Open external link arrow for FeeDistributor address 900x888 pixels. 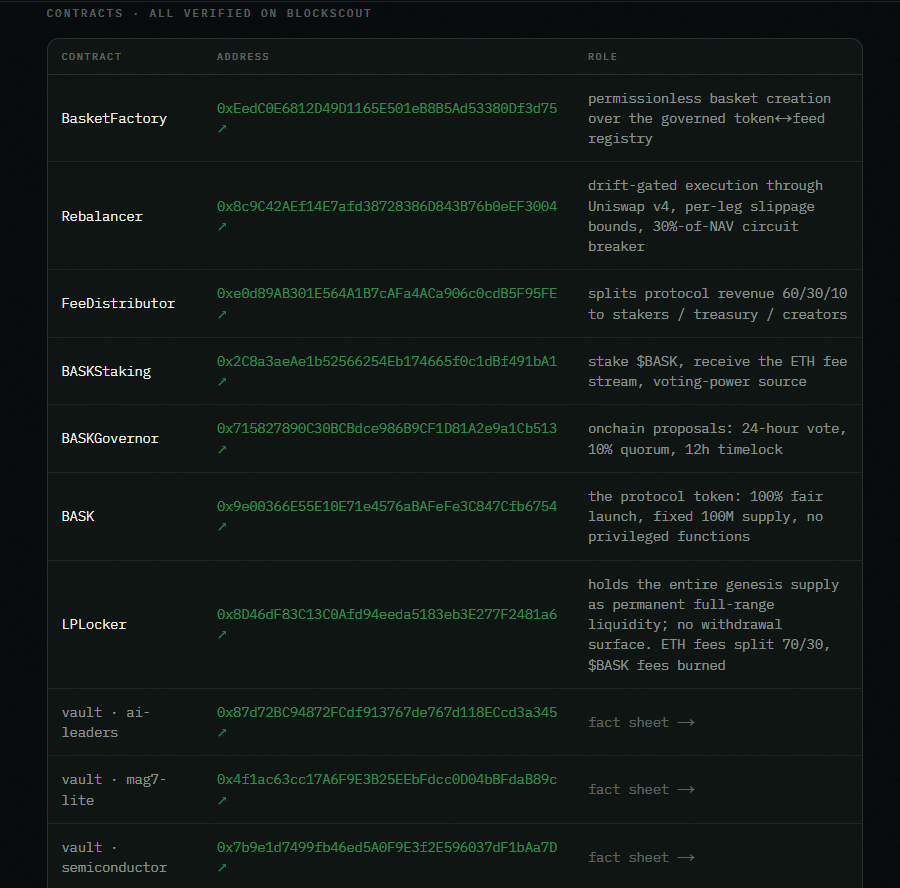pyautogui.click(x=222, y=315)
